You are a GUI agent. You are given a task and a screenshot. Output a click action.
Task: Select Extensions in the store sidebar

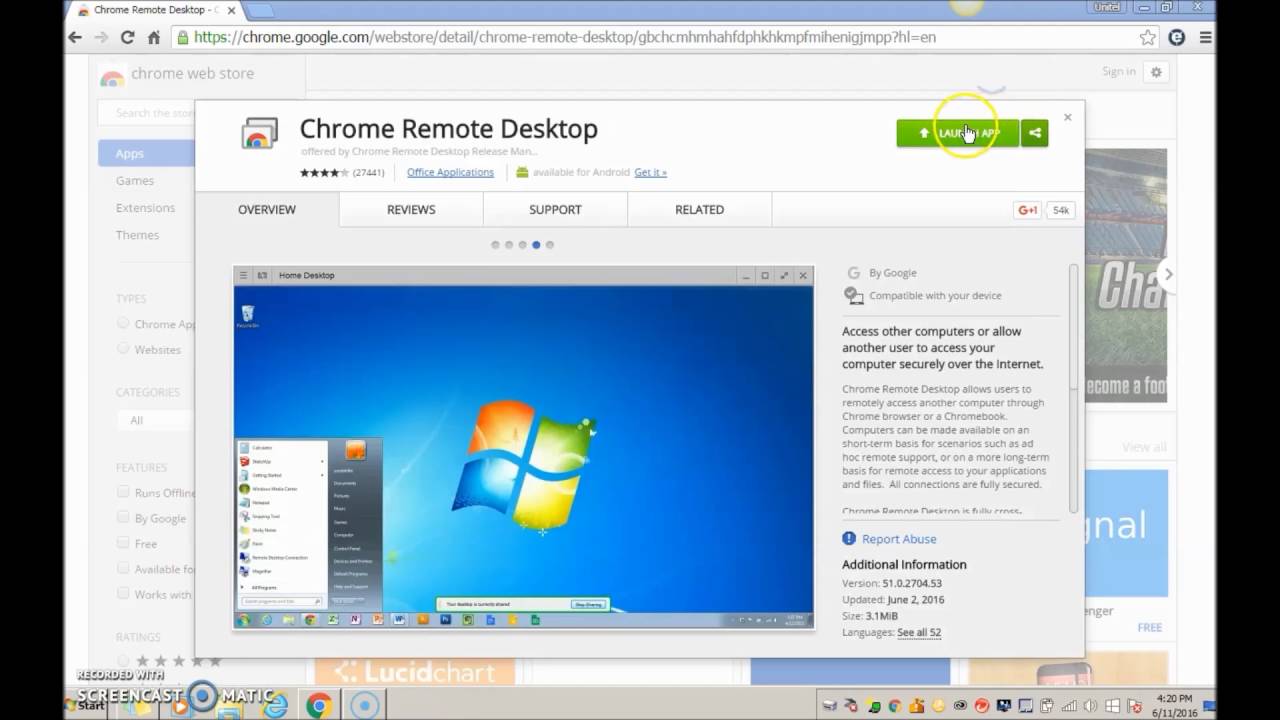145,208
